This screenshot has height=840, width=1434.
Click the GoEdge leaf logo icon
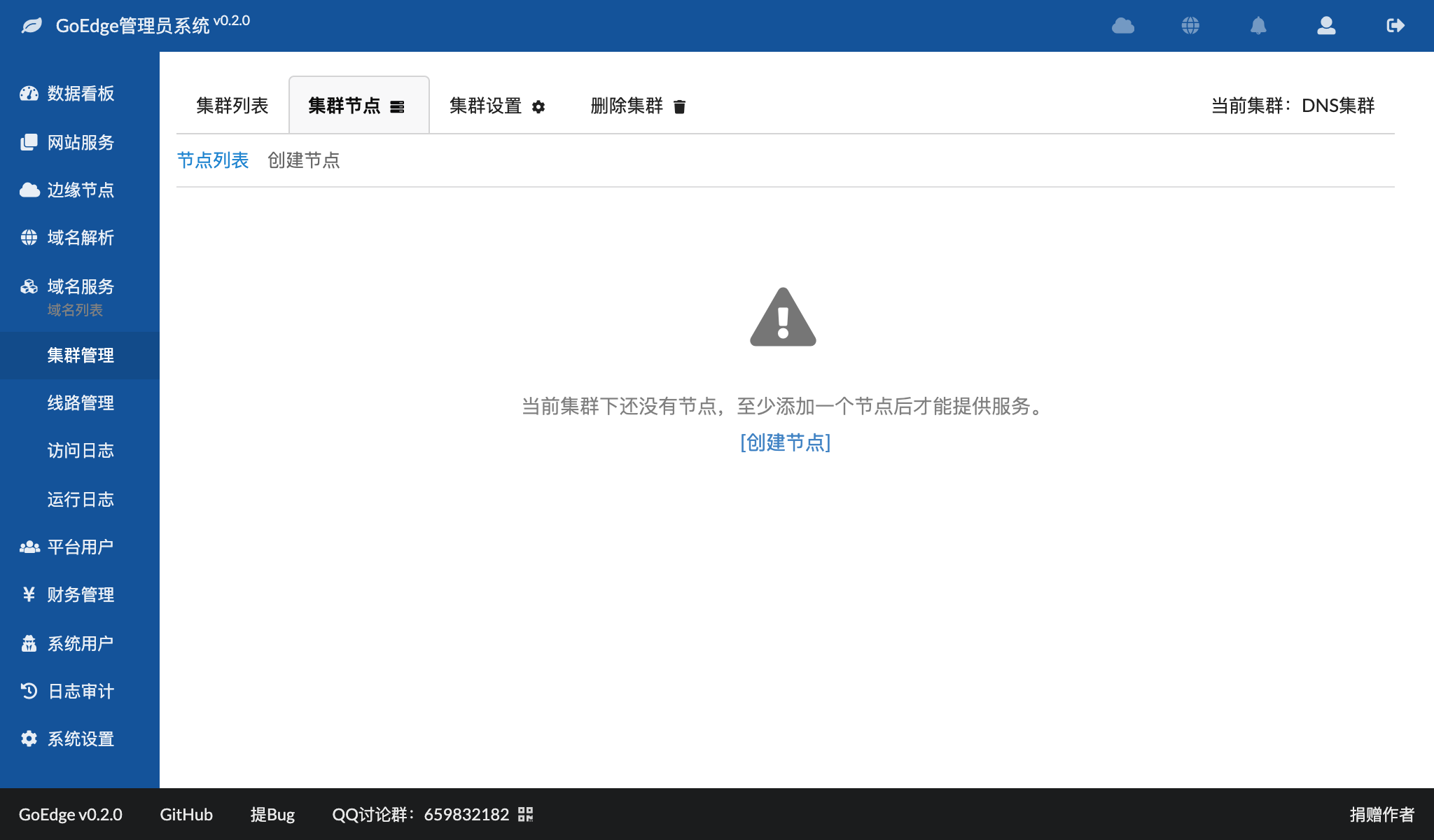point(32,26)
